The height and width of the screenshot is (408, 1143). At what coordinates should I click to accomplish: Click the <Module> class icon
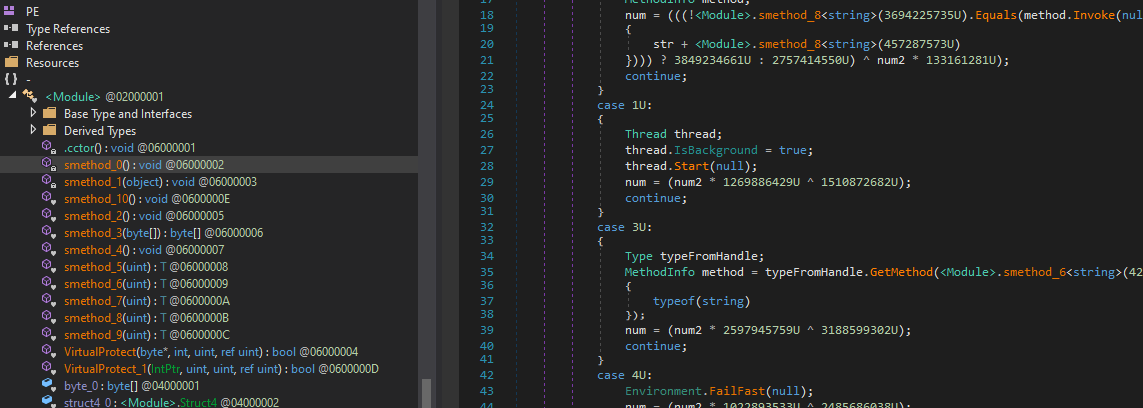[31, 97]
